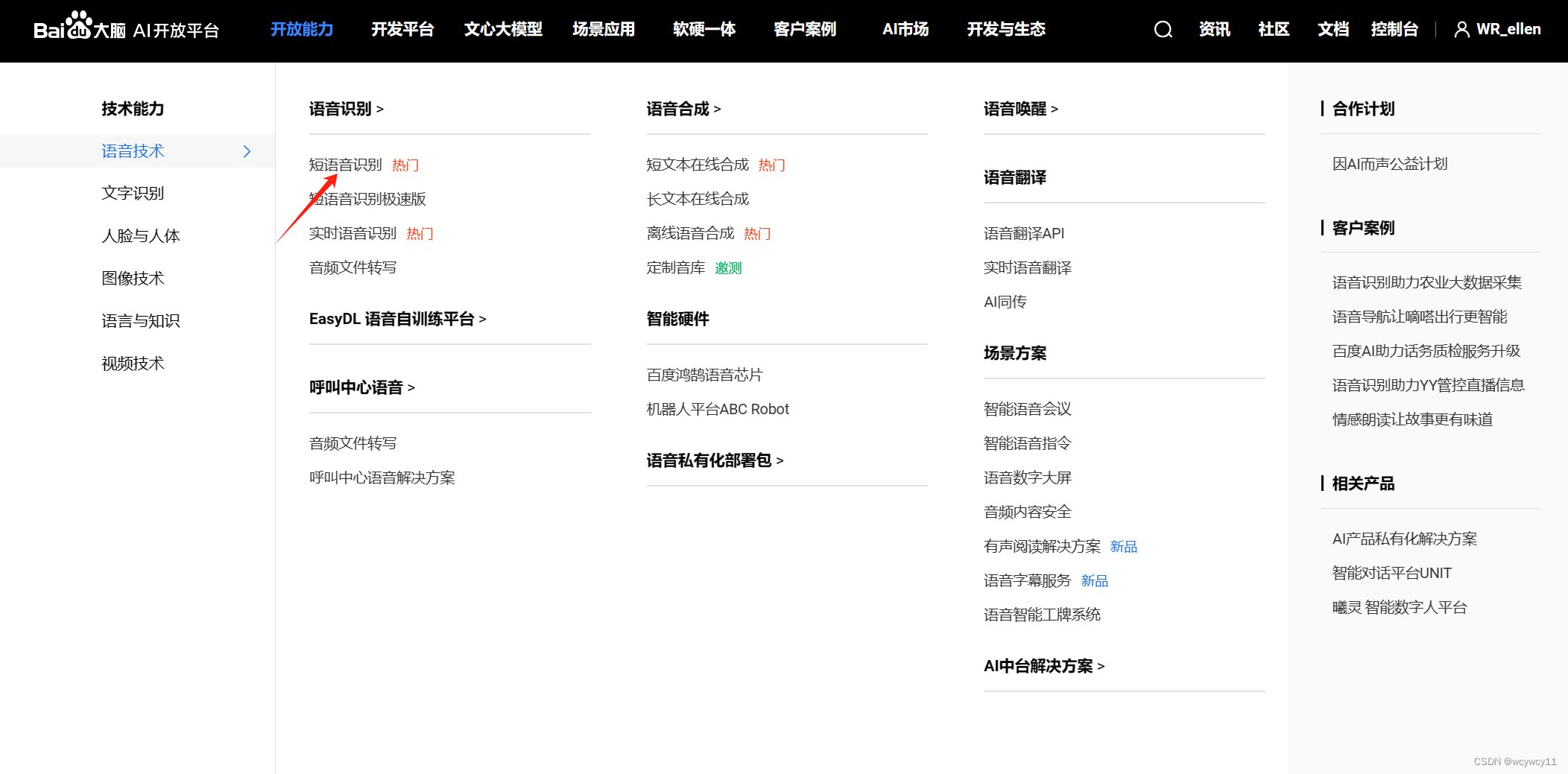Open 文档 in the header
Screen dimensions: 1568x774
[1333, 30]
